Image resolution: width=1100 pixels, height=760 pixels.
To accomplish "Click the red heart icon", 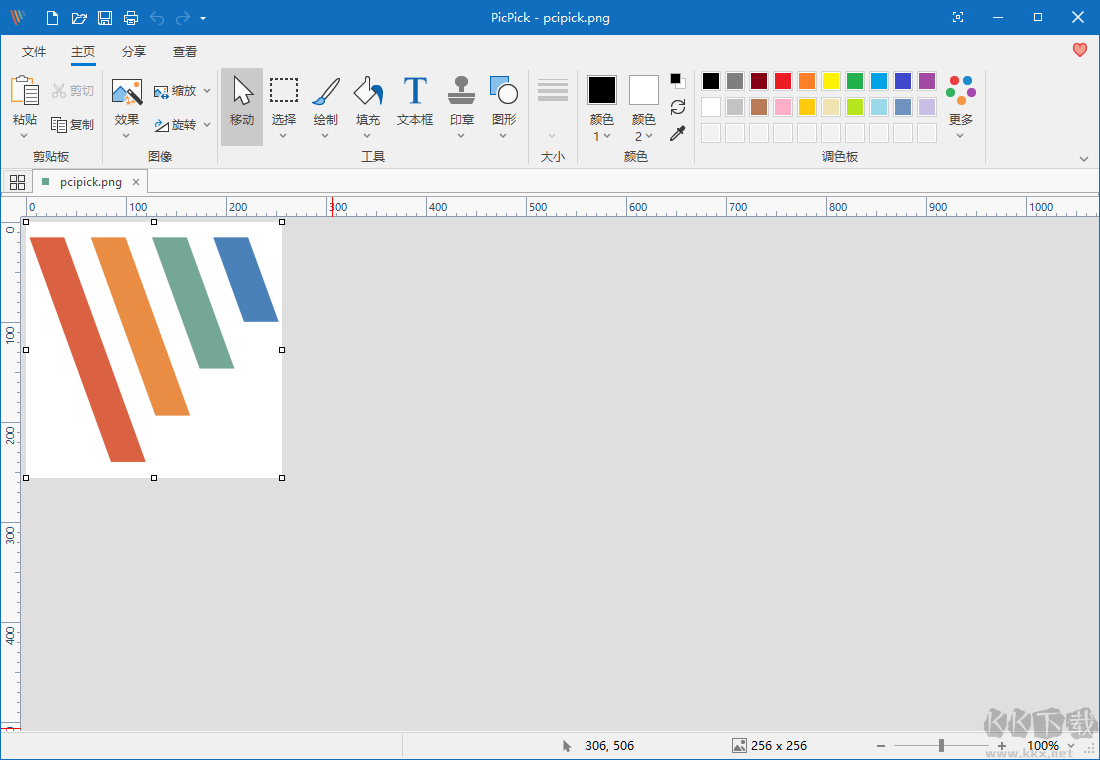I will [x=1080, y=50].
